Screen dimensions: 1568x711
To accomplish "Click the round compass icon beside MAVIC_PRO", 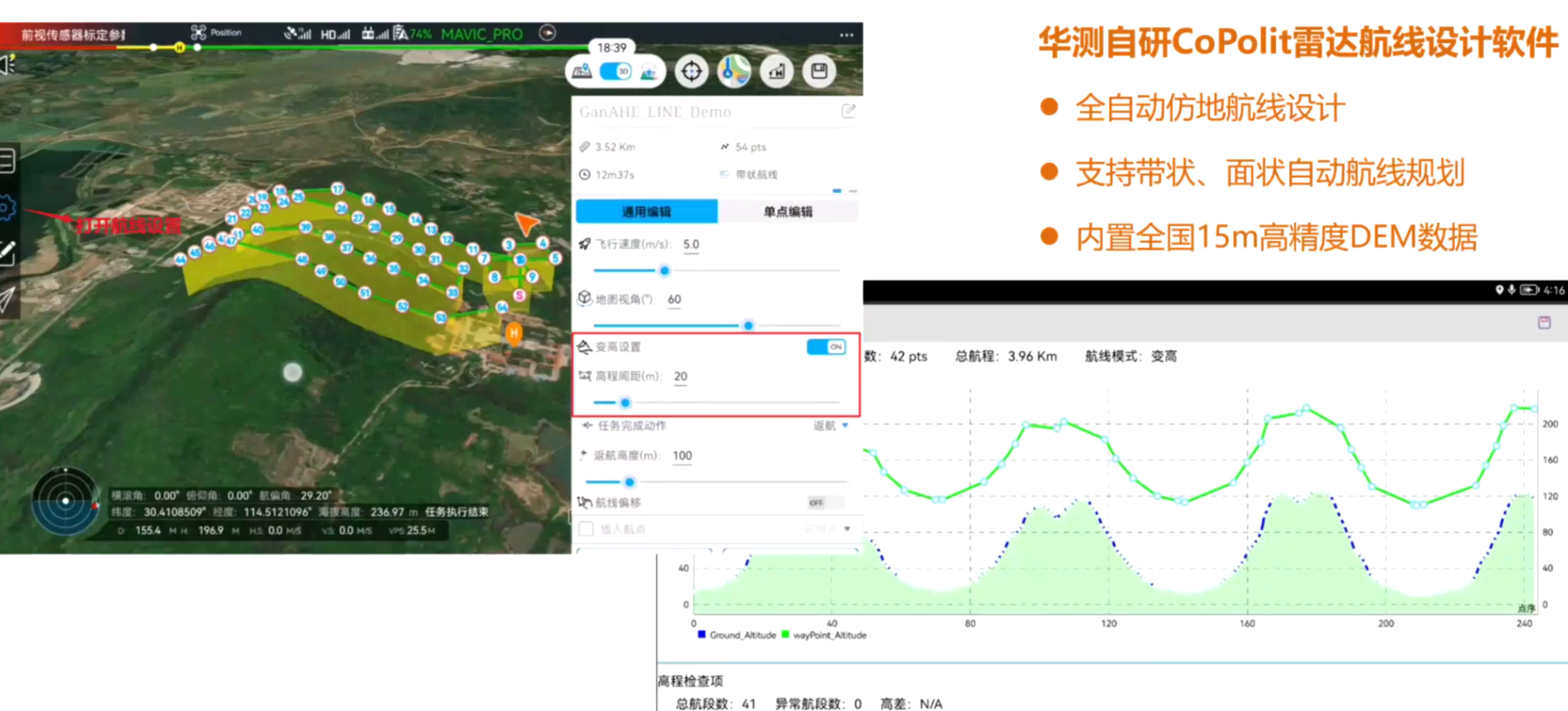I will pyautogui.click(x=547, y=33).
